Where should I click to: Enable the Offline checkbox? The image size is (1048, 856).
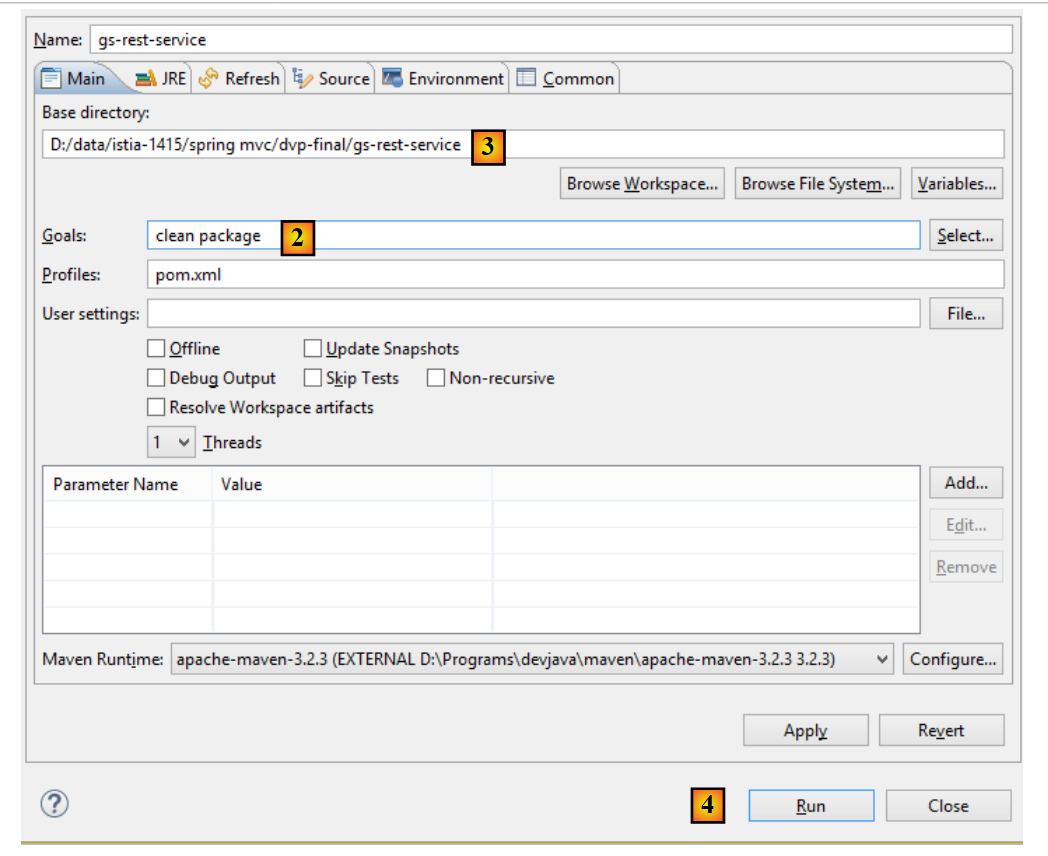pos(156,349)
